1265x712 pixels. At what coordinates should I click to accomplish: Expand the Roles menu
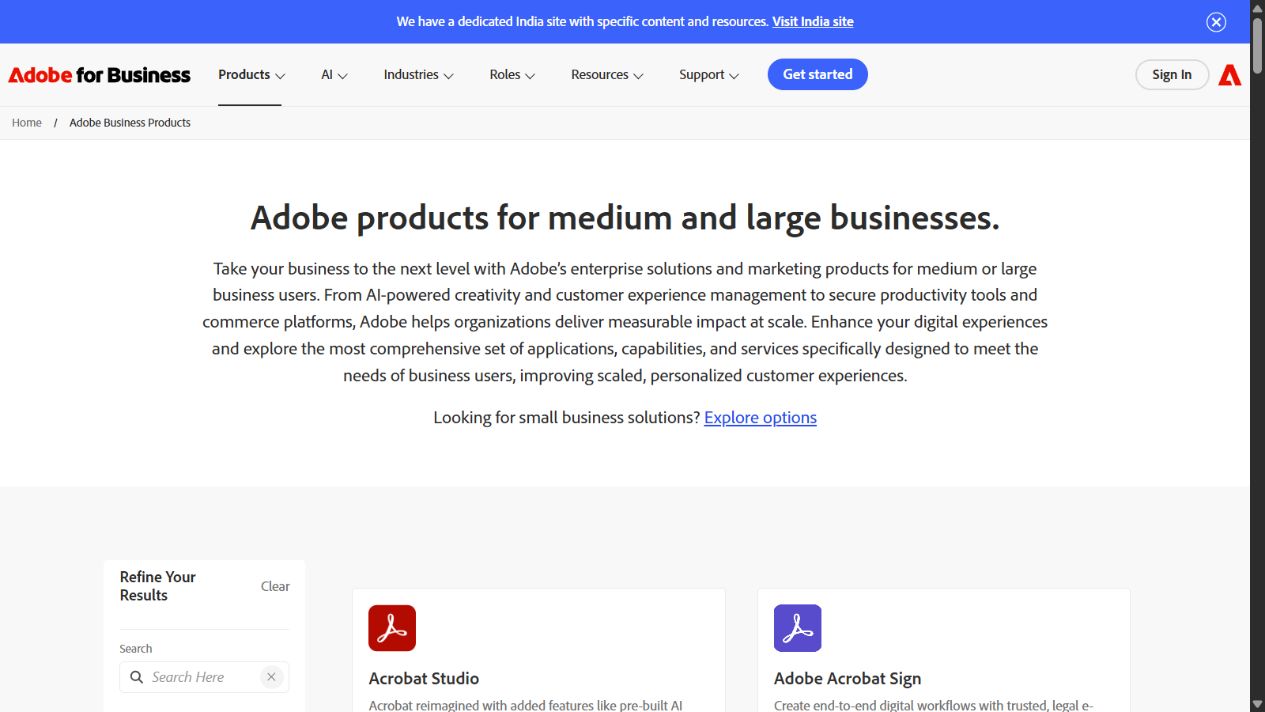tap(512, 75)
